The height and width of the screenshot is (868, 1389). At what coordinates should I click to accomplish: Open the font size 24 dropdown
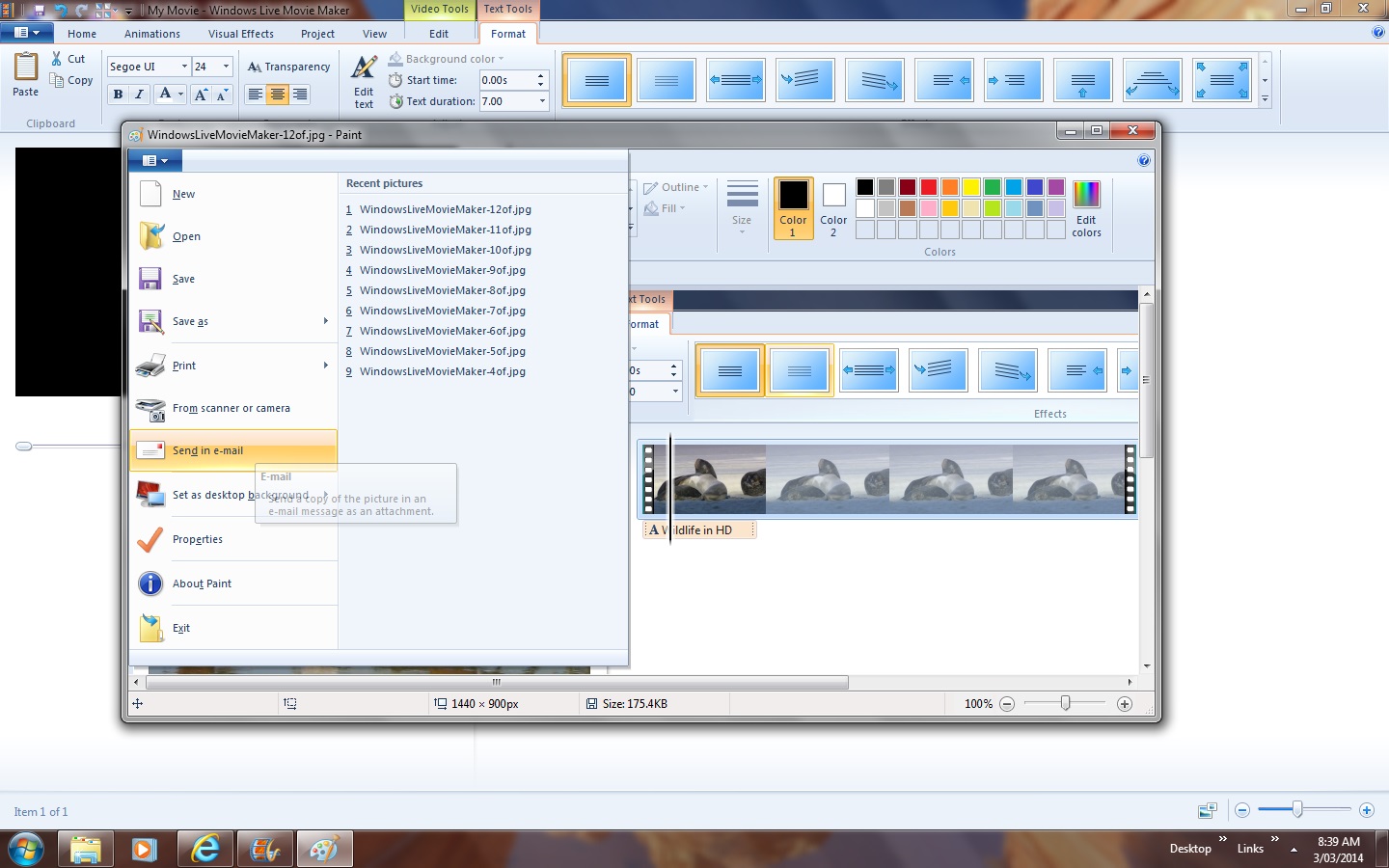coord(226,67)
